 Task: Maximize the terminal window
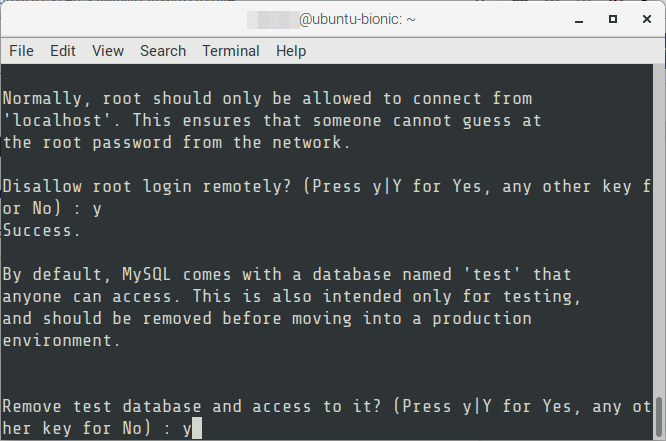pyautogui.click(x=612, y=19)
